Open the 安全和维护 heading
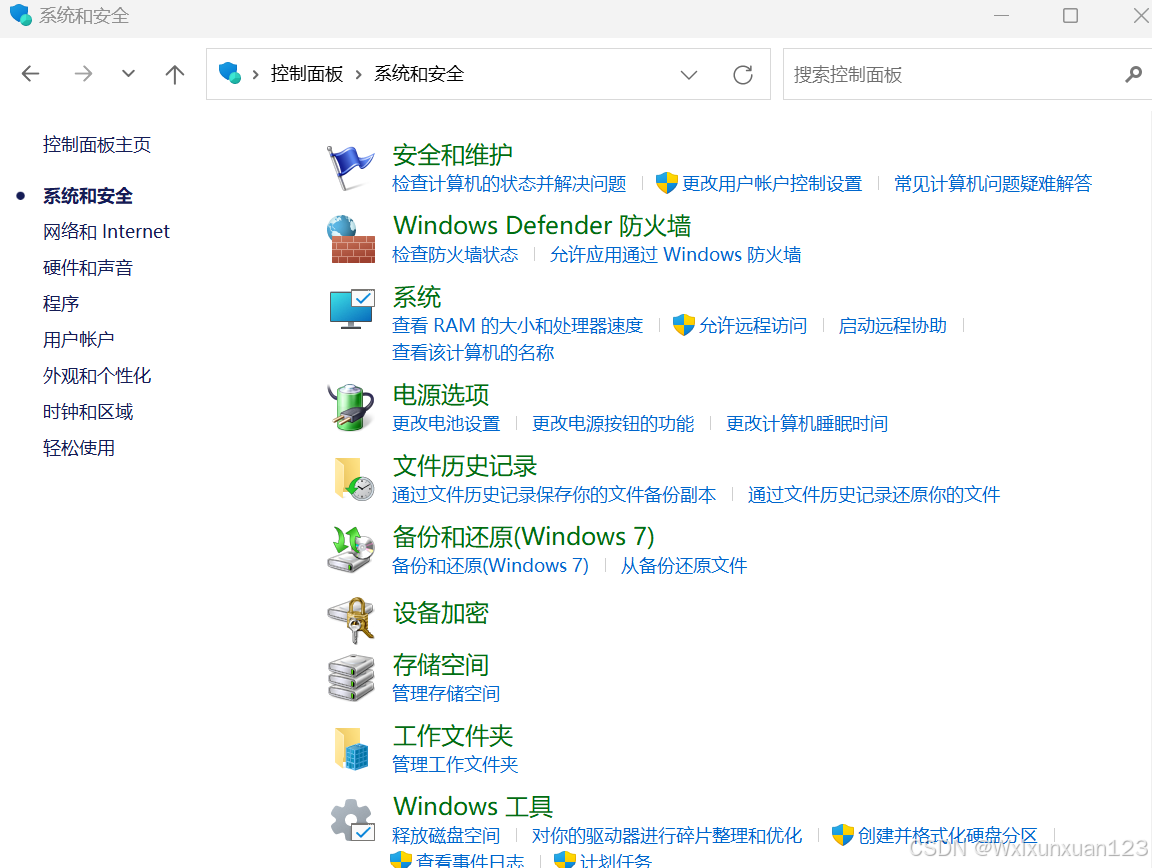This screenshot has height=868, width=1152. tap(453, 155)
